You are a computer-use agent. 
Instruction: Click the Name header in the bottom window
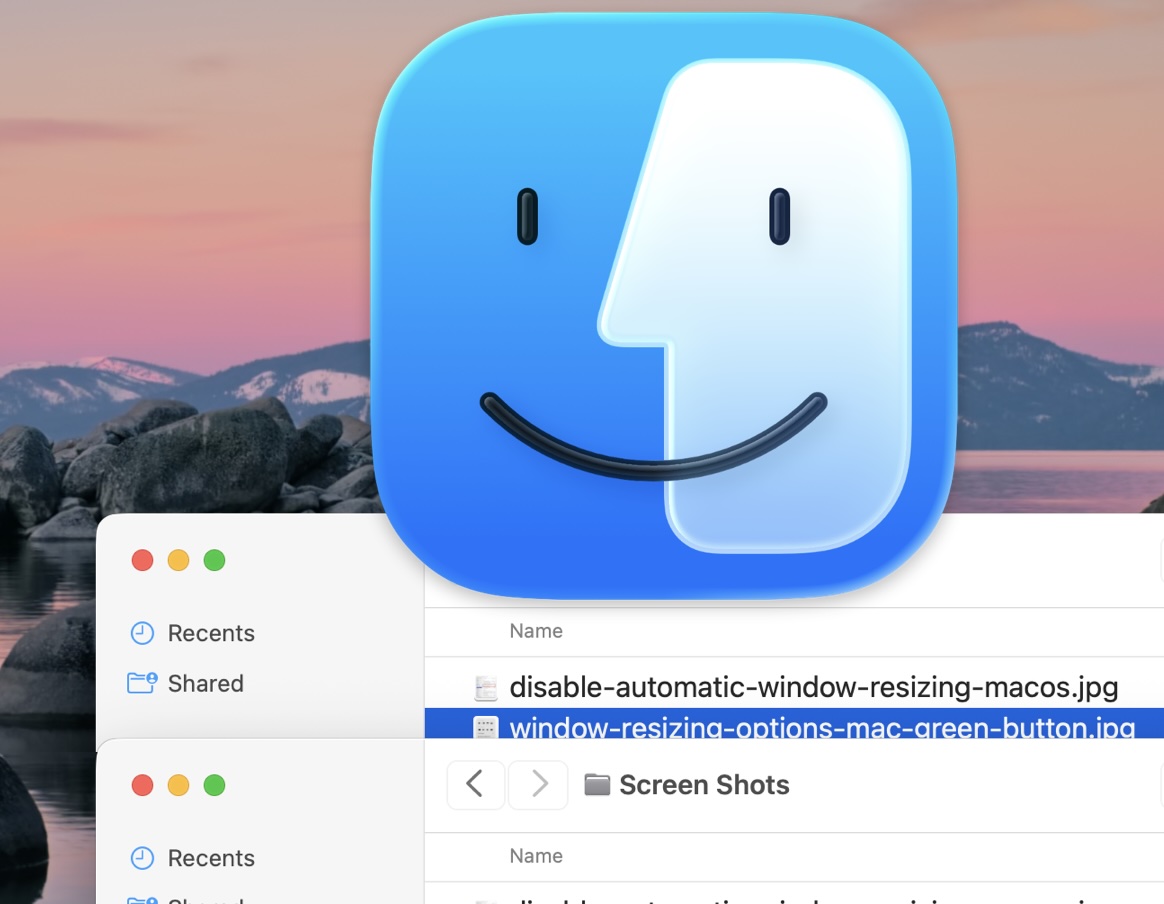click(536, 856)
